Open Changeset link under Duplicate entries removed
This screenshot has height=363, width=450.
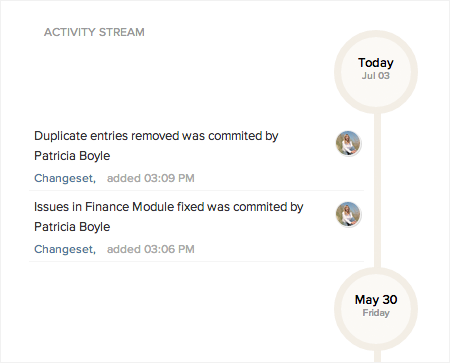tap(65, 178)
